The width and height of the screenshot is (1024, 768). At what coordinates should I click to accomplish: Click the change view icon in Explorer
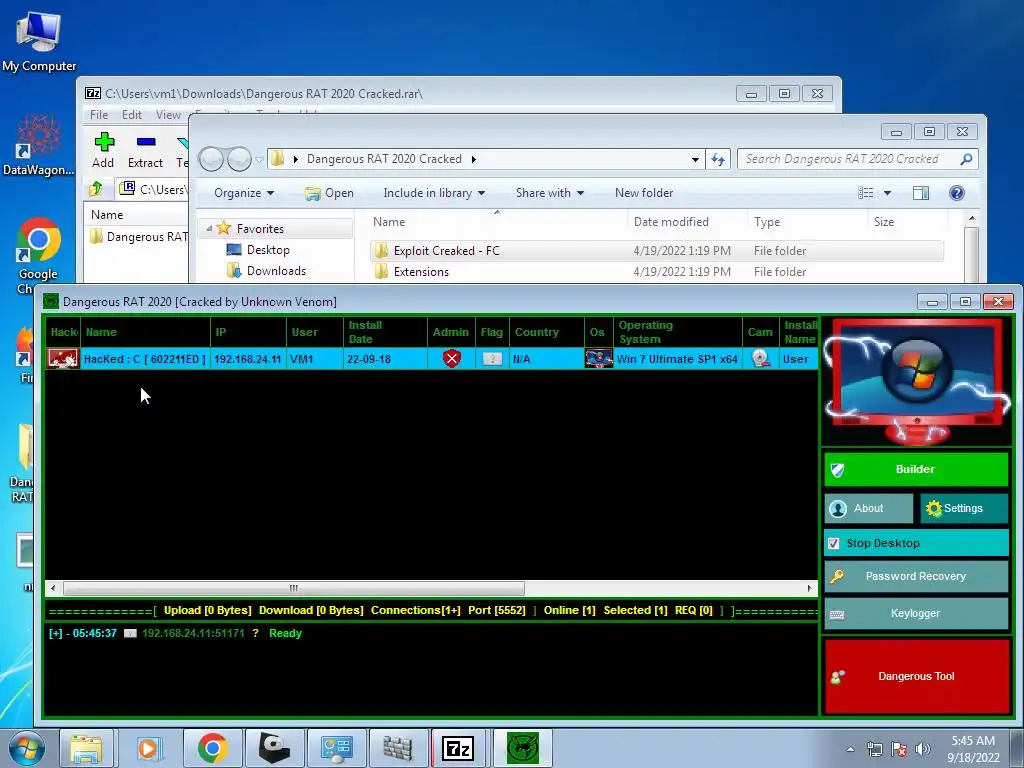tap(866, 193)
